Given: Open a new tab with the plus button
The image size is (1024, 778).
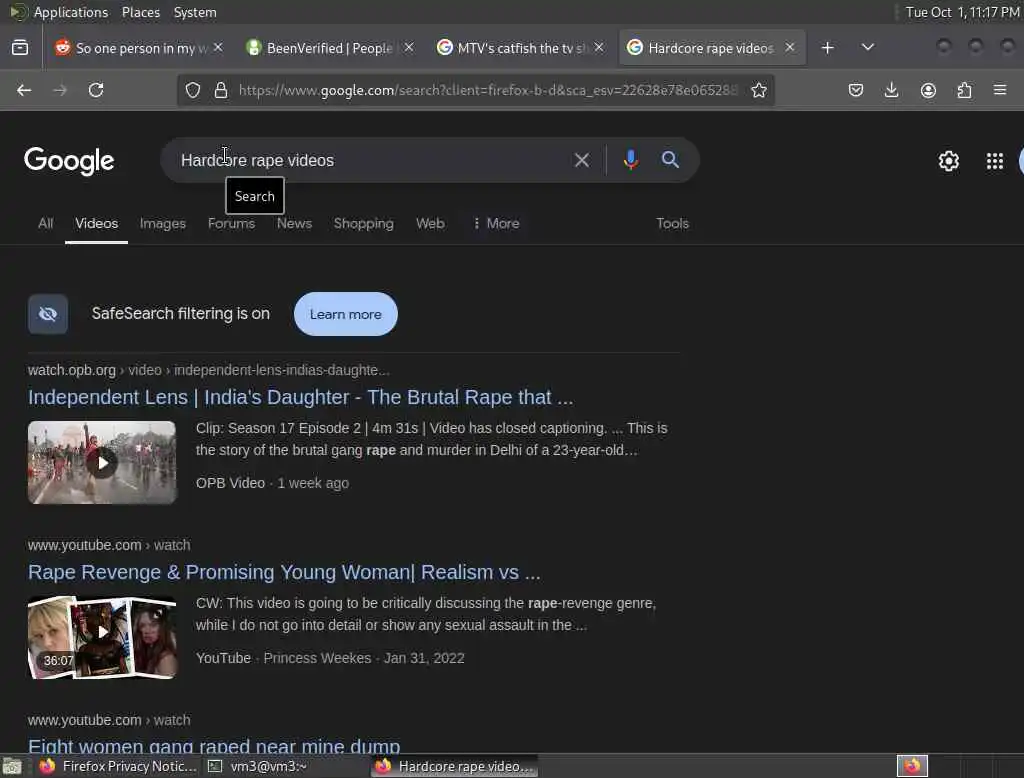Looking at the screenshot, I should [827, 48].
